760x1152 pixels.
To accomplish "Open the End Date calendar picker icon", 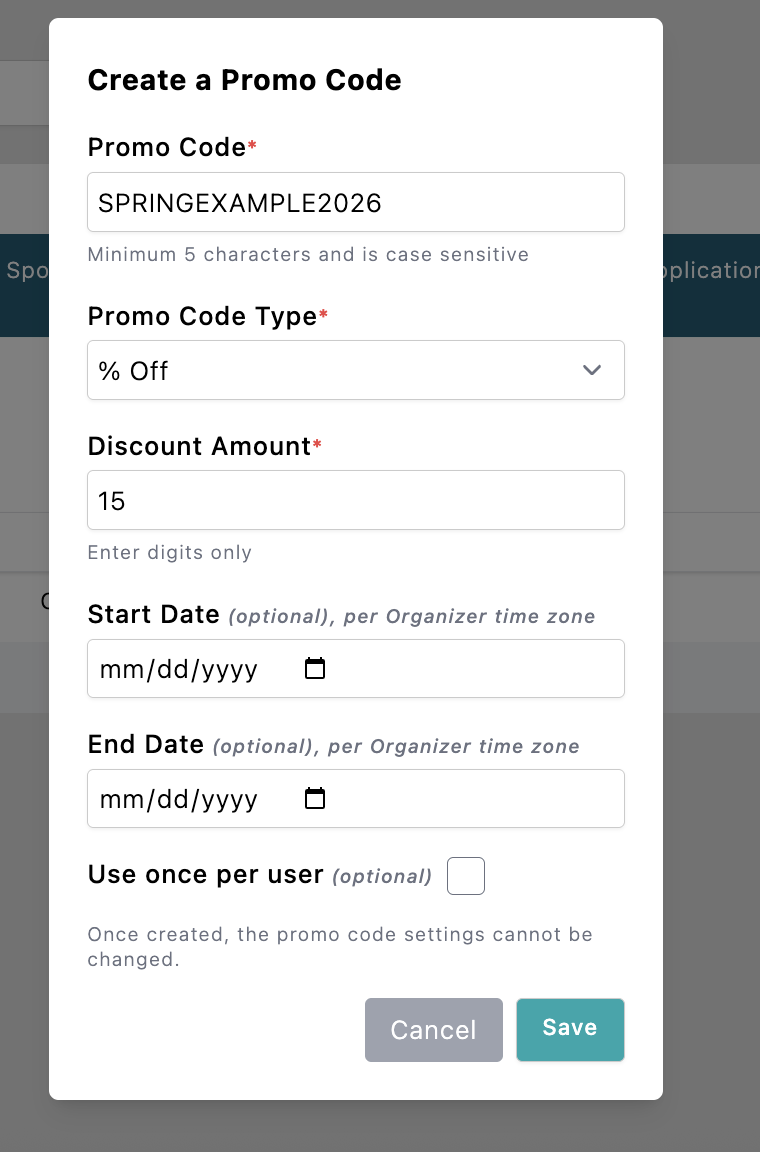I will pos(315,798).
